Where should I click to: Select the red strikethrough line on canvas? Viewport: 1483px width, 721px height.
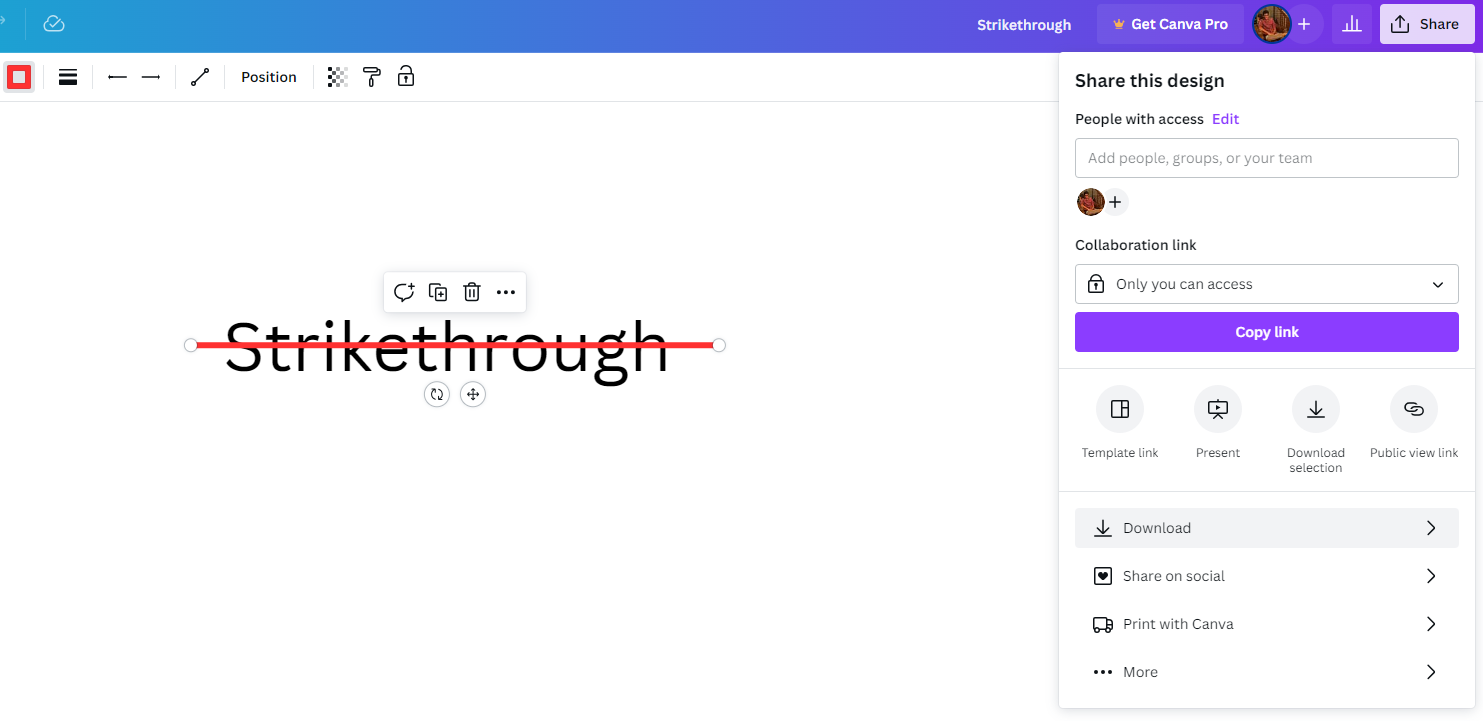455,345
